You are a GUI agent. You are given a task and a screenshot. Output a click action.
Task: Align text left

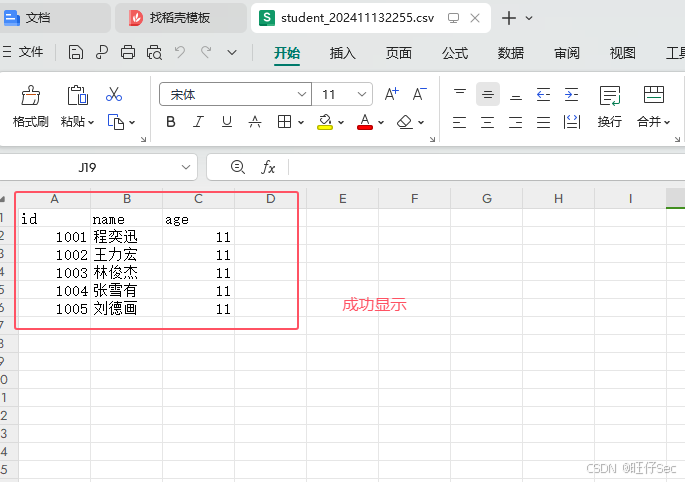[x=460, y=122]
